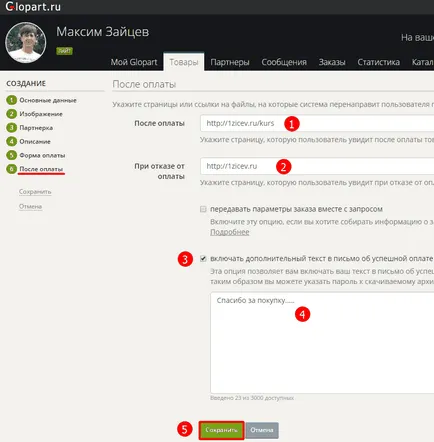
Task: Click into the Спасибо за покупку textarea
Action: point(322,343)
